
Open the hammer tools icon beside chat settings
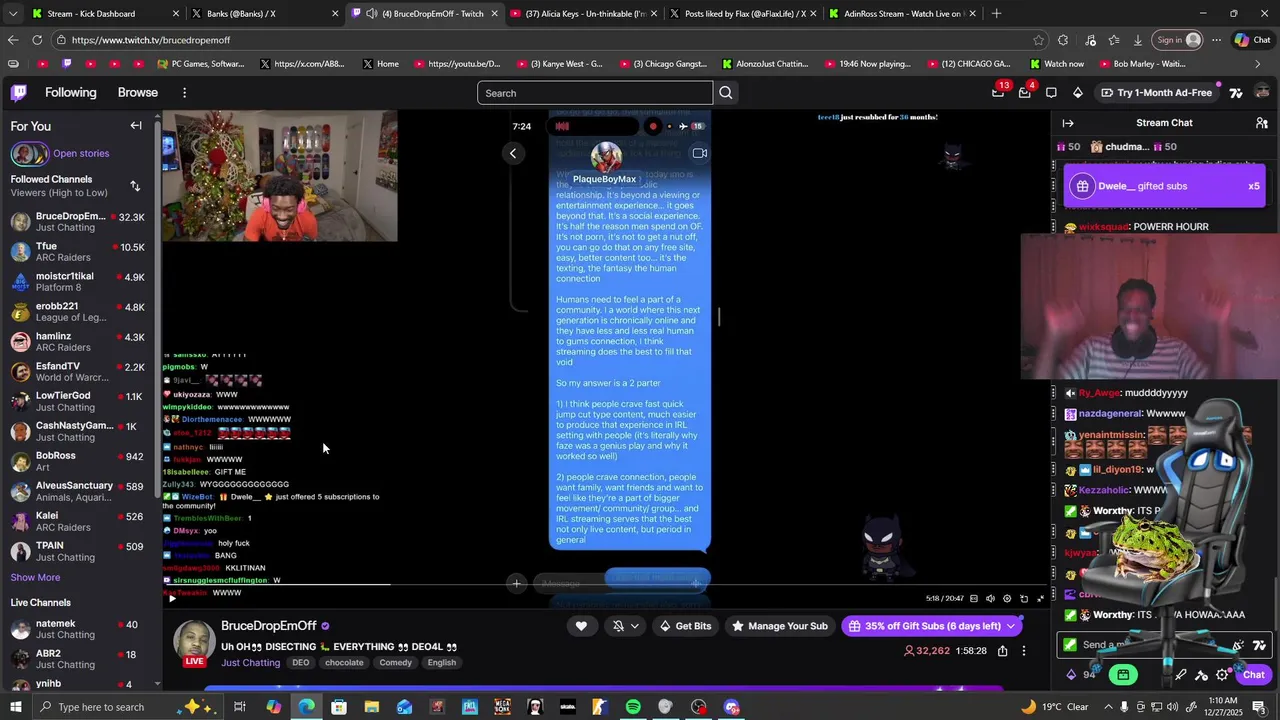point(1201,675)
